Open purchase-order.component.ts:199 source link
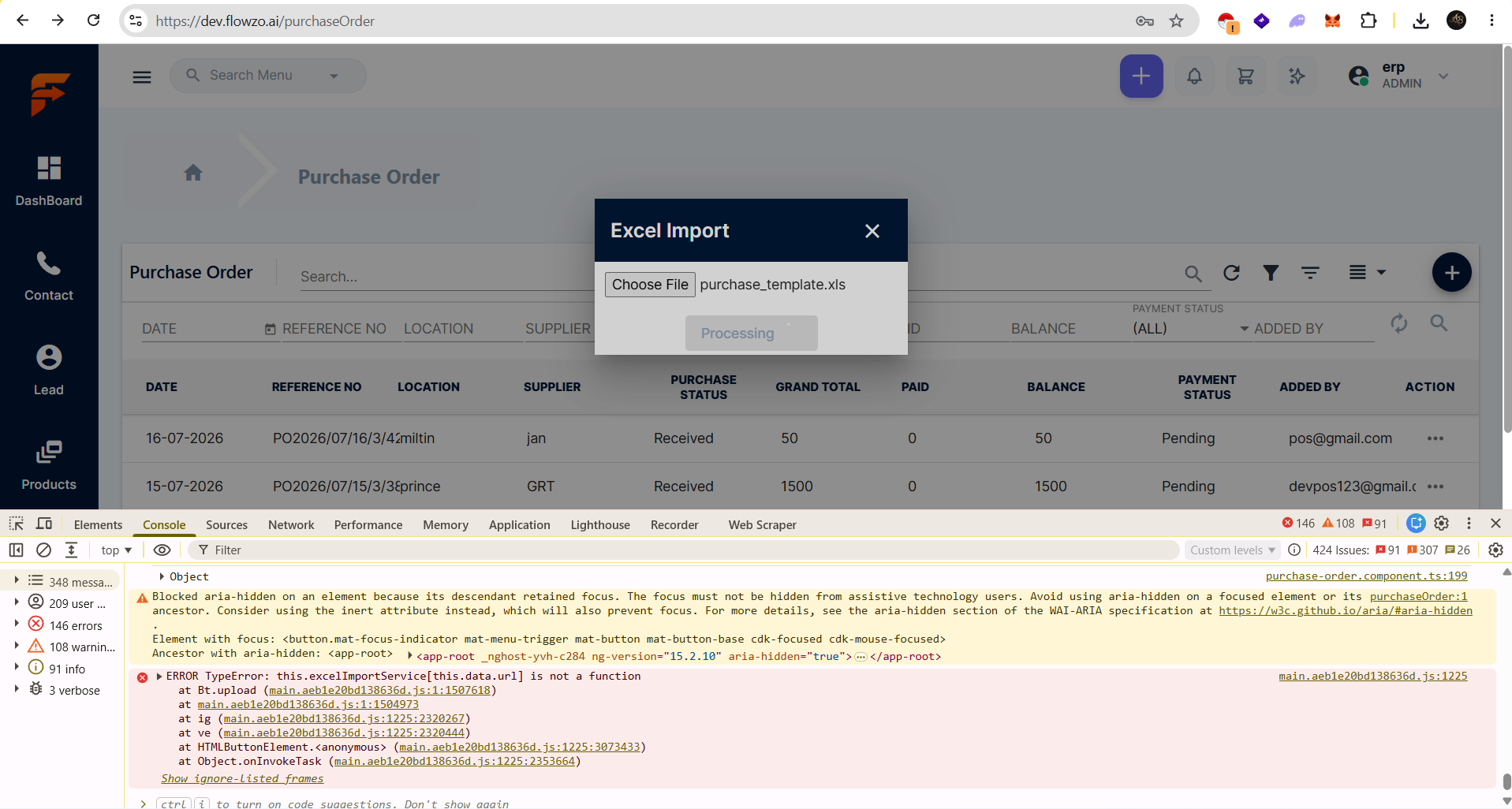Image resolution: width=1512 pixels, height=809 pixels. [1367, 576]
